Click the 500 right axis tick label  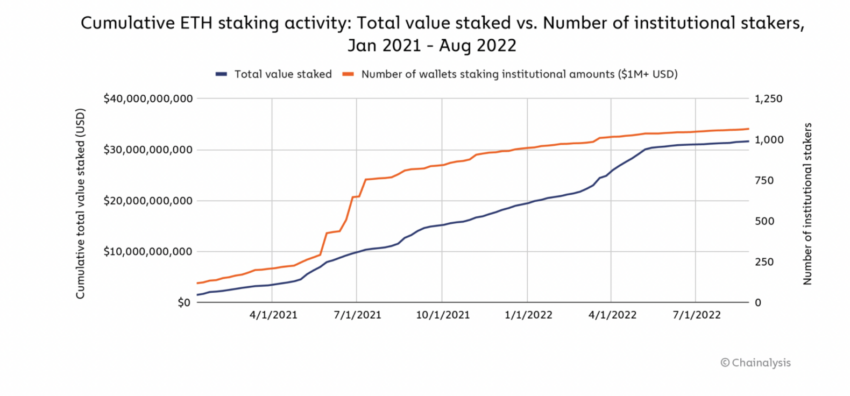[762, 222]
